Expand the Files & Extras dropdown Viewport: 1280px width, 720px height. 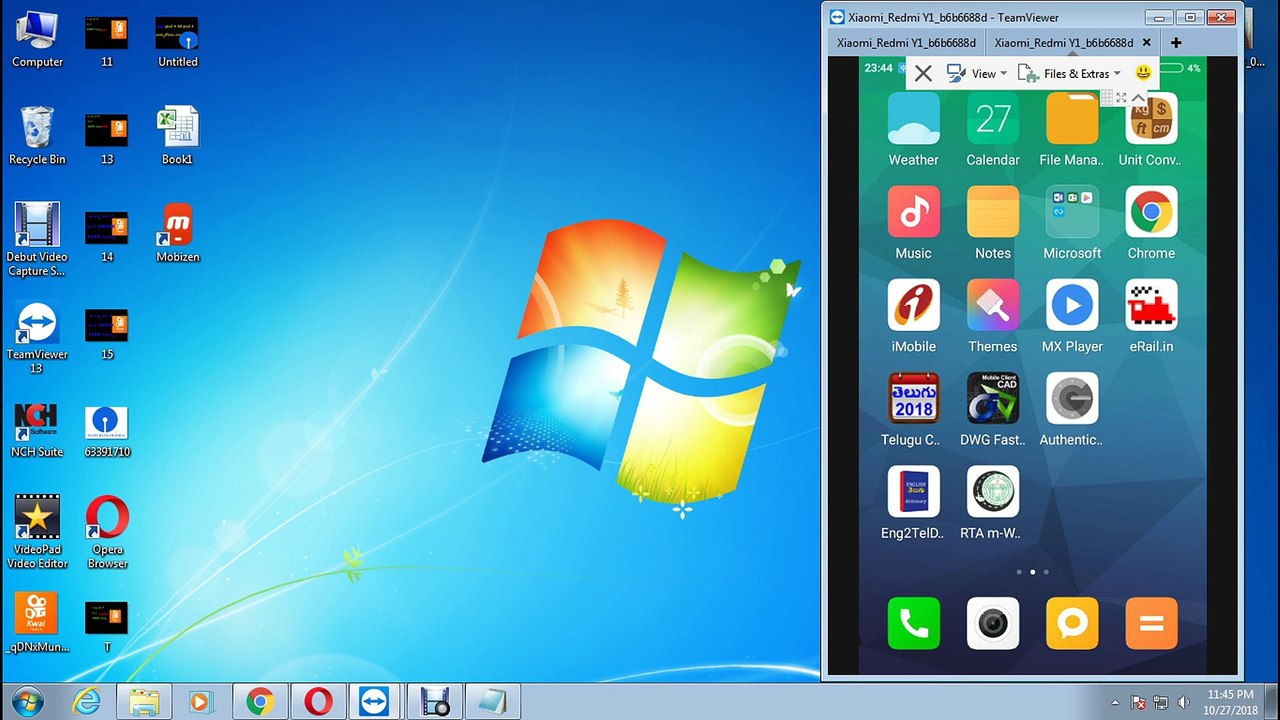1069,73
